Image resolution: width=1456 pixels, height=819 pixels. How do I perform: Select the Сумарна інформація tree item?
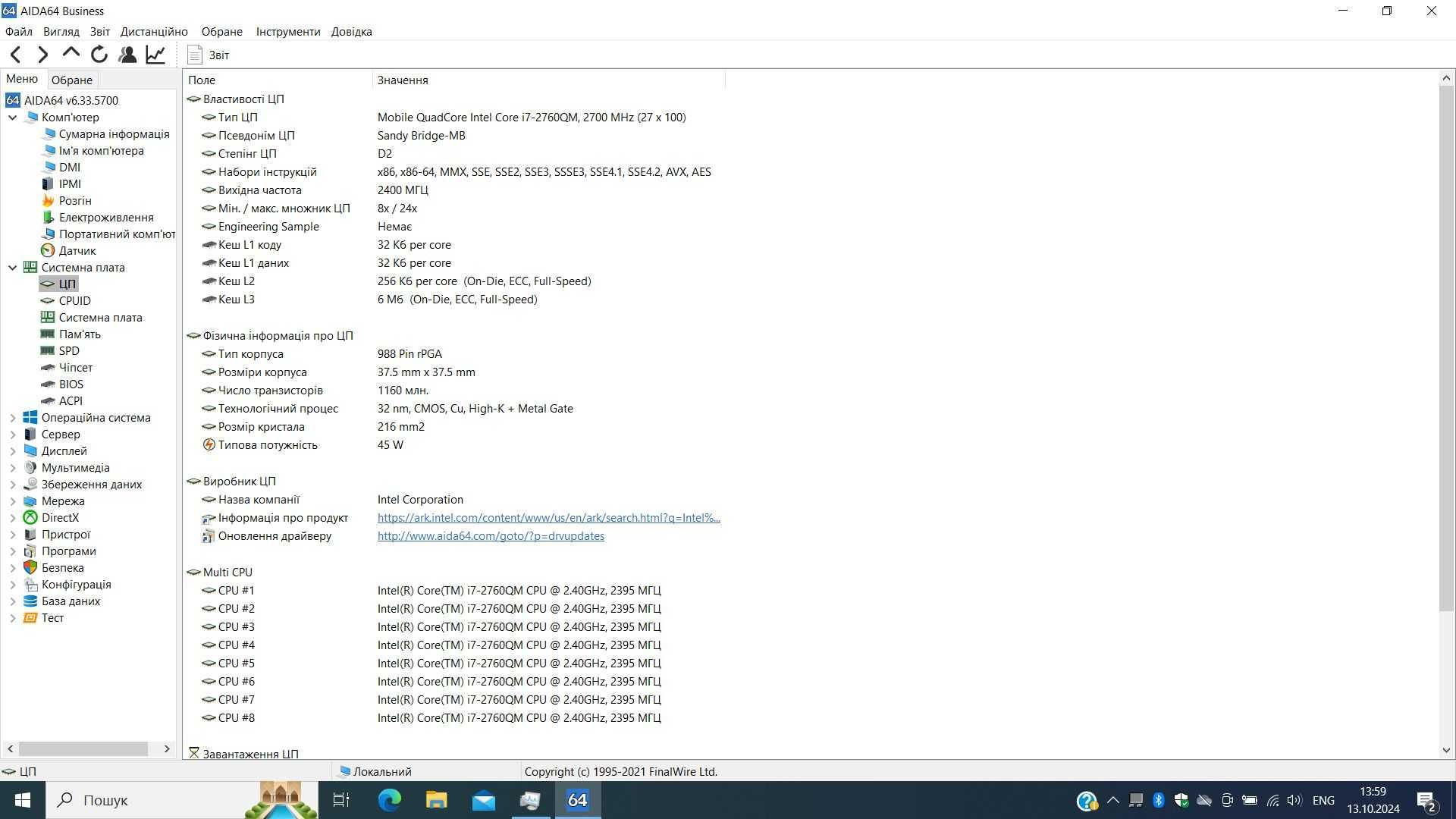pos(114,134)
